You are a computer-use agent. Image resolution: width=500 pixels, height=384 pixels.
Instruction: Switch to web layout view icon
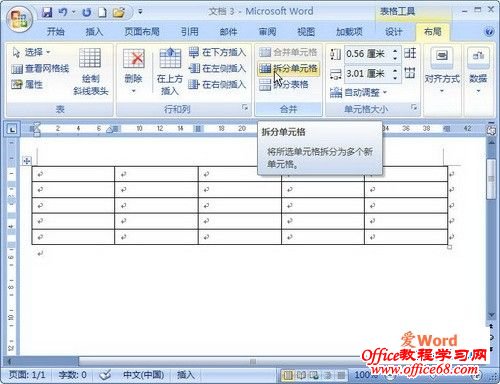point(314,375)
